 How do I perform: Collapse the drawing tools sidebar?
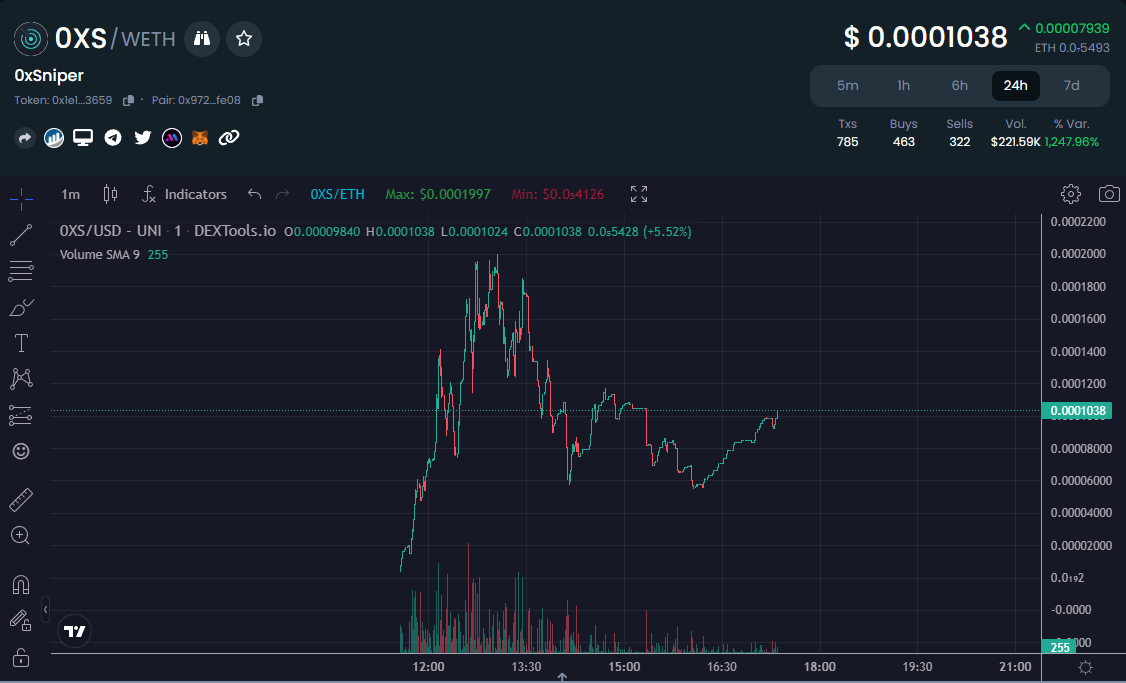tap(44, 610)
